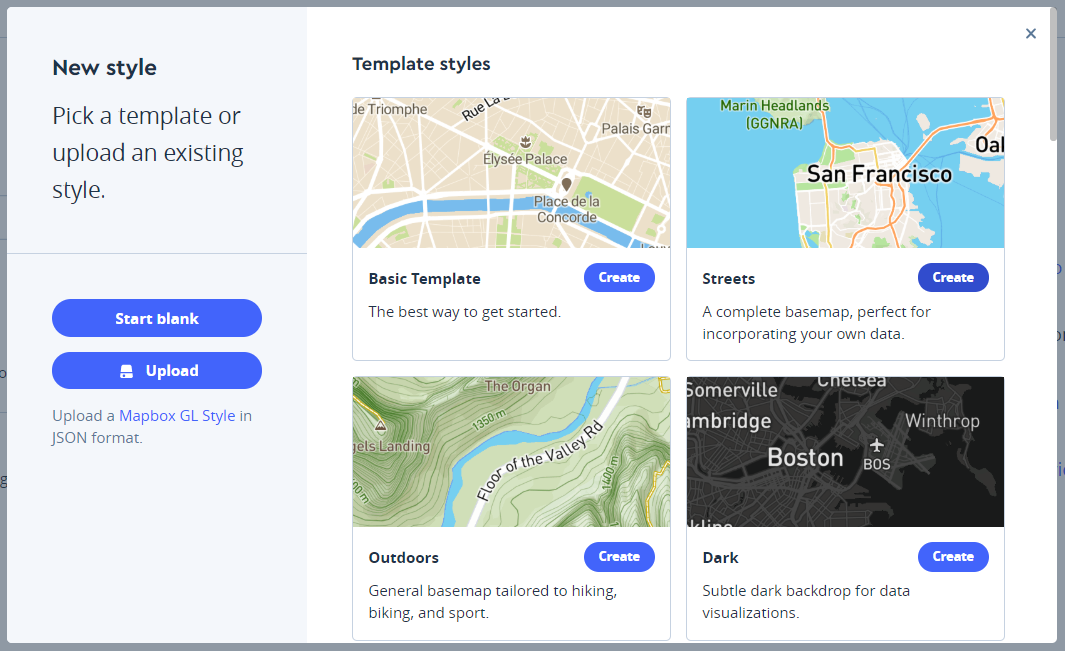The width and height of the screenshot is (1065, 651).
Task: Select the Streets San Francisco map preview
Action: 845,172
